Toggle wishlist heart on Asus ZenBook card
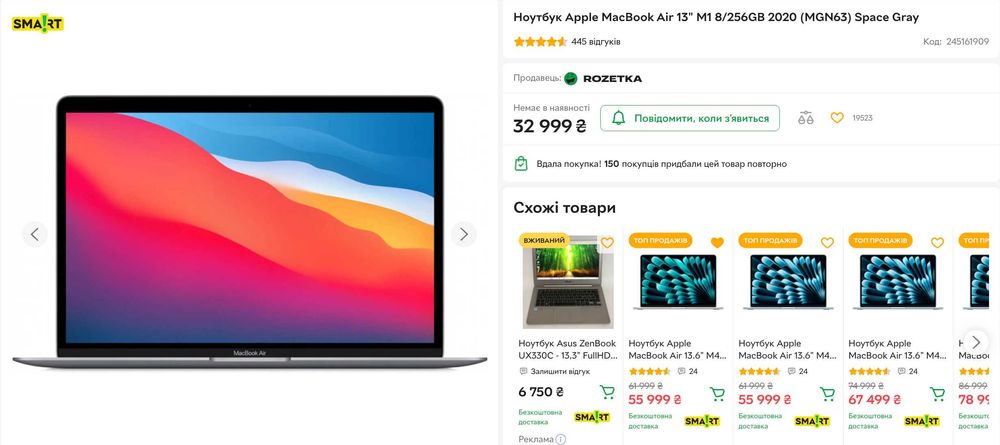This screenshot has height=445, width=1000. click(607, 243)
